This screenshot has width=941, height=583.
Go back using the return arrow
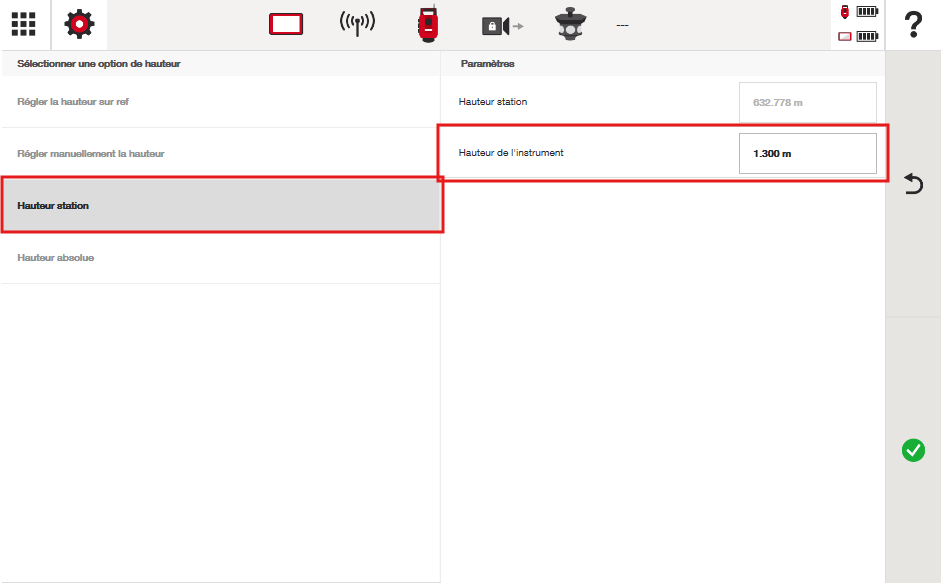pyautogui.click(x=913, y=184)
